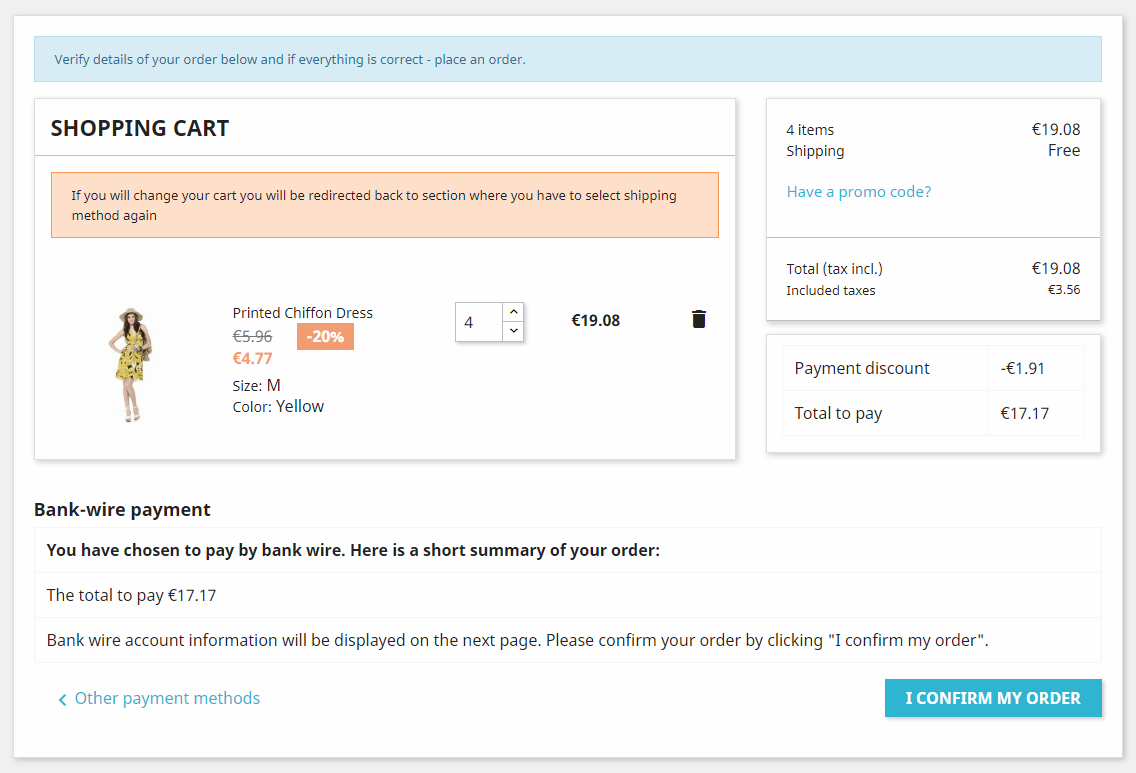
Task: Click the bold €19.08 line total in cart
Action: click(595, 321)
